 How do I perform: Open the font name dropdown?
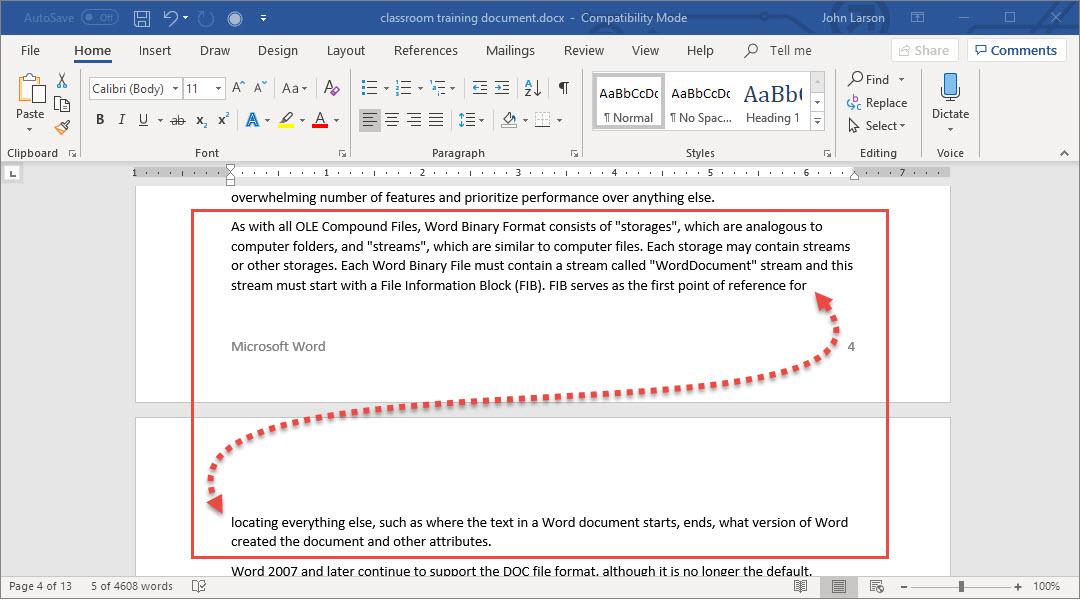176,89
